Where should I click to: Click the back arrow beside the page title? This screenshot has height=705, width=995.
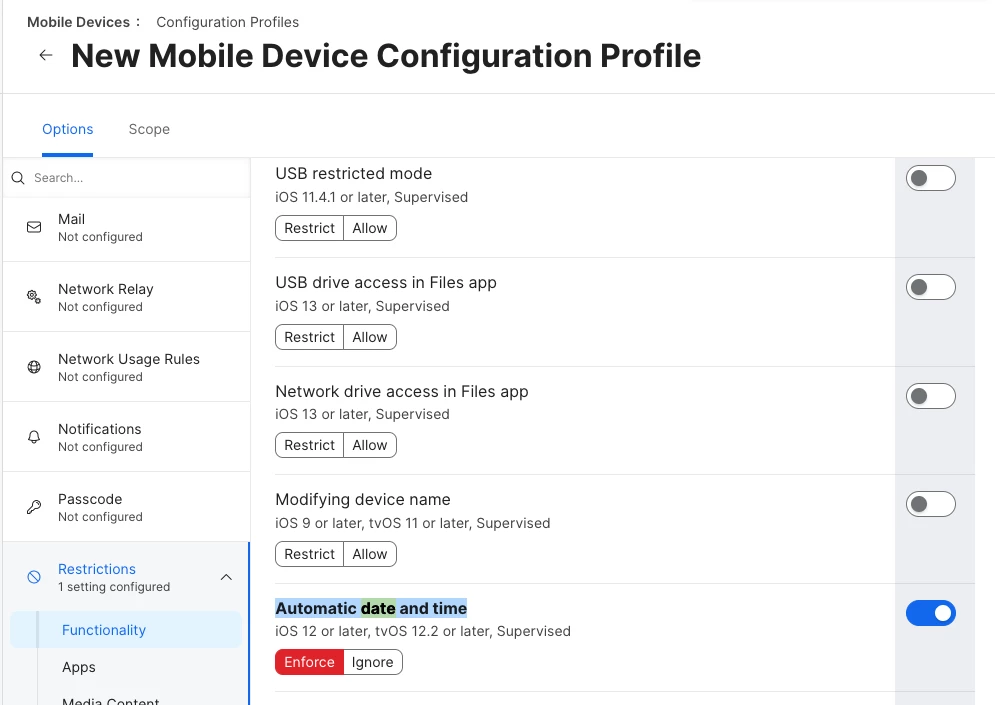(x=46, y=55)
